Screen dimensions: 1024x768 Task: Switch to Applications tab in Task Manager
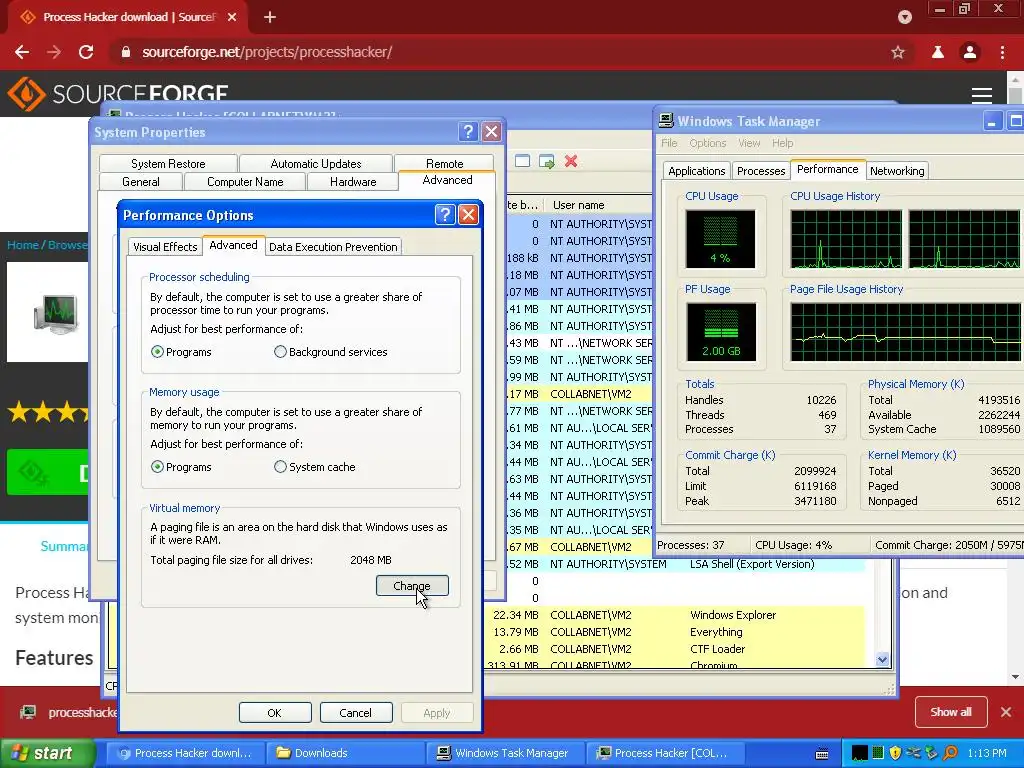pos(696,170)
